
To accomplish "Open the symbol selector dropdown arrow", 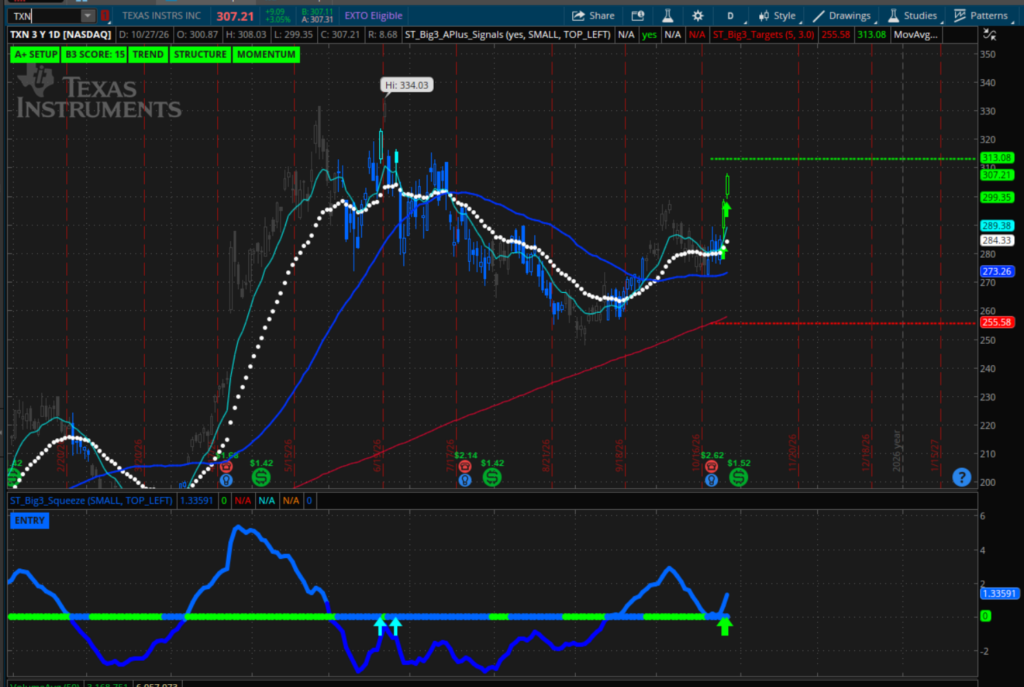I will coord(88,16).
